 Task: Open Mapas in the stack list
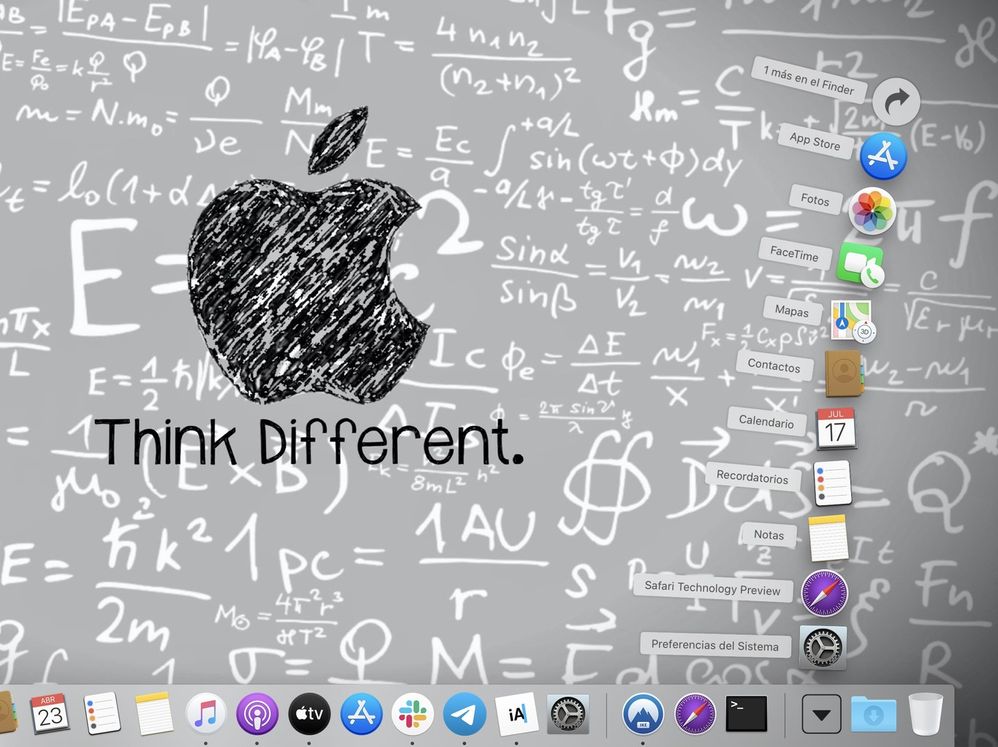point(850,322)
